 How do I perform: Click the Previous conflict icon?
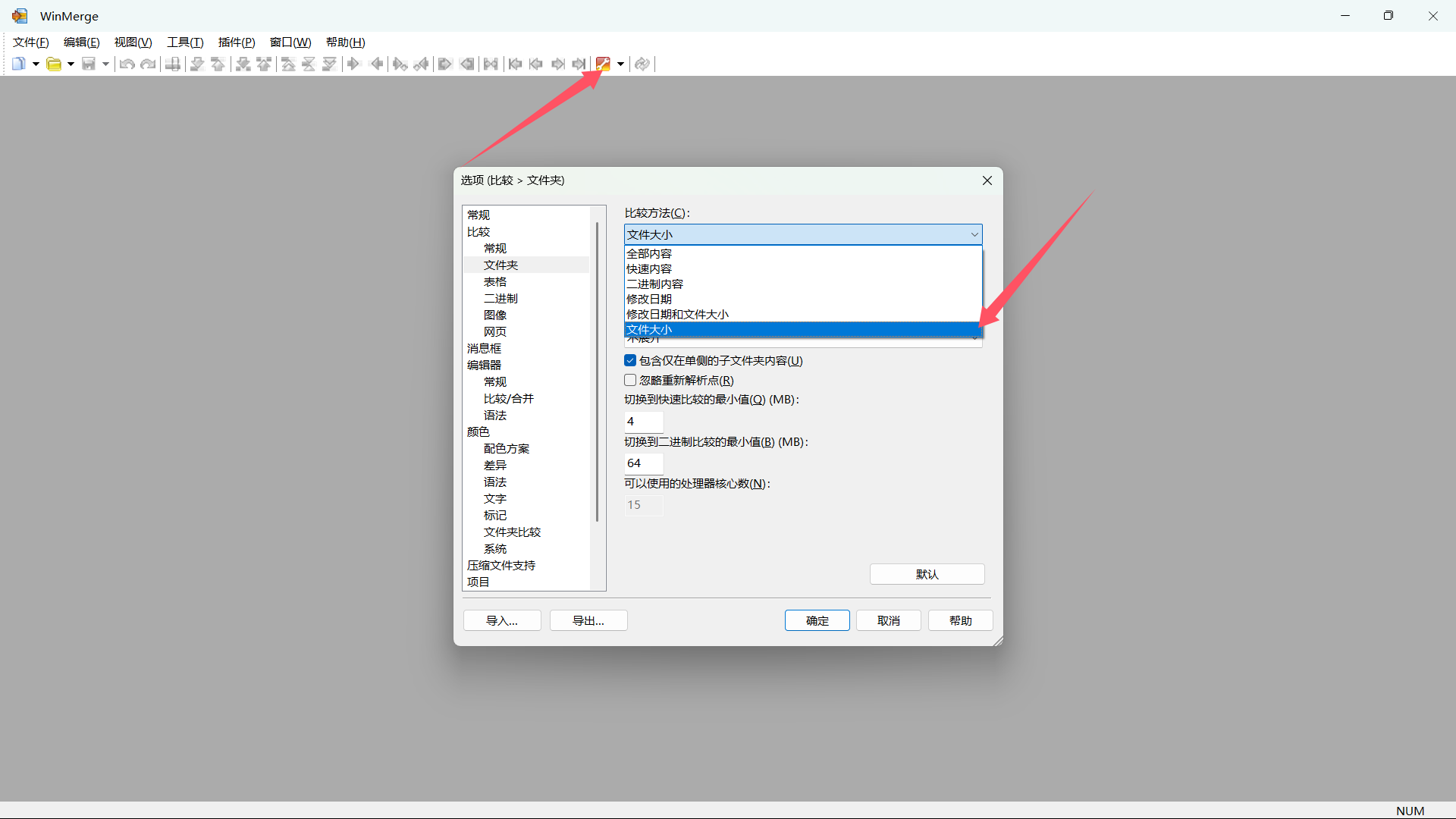(x=264, y=64)
